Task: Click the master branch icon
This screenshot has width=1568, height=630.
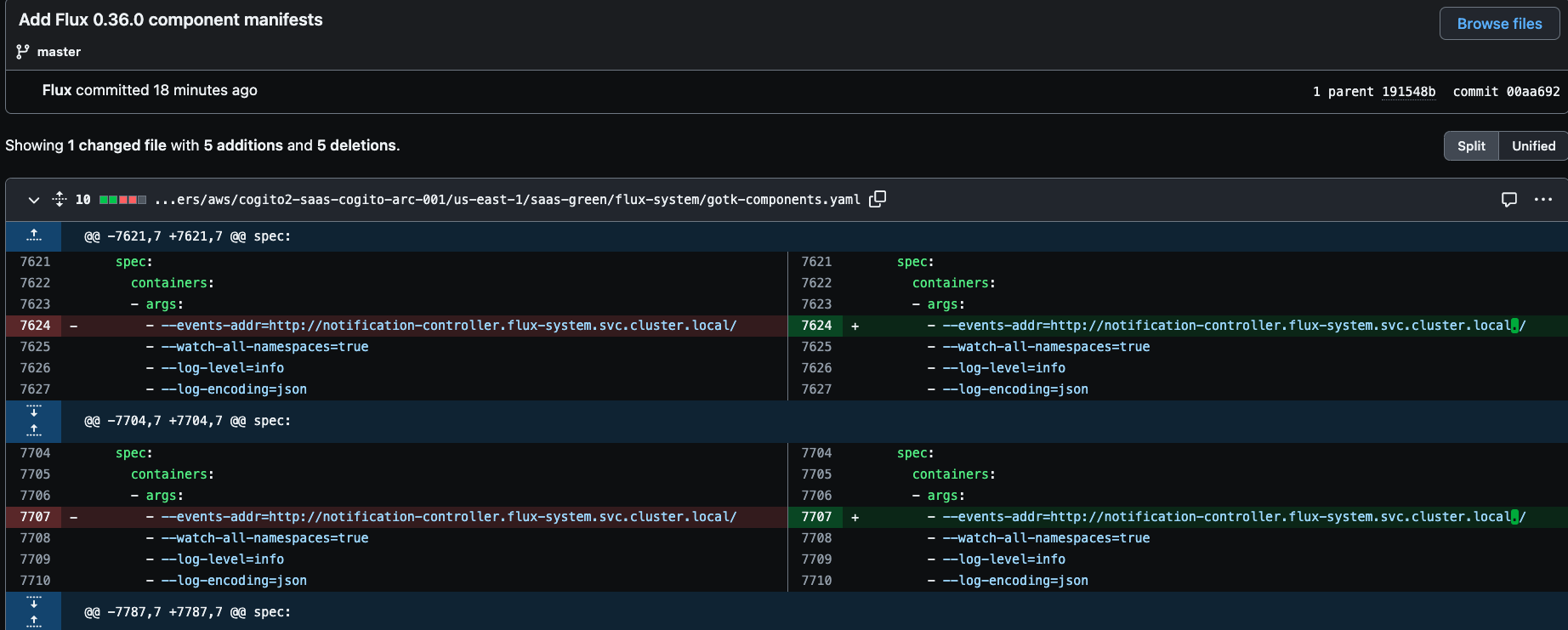Action: coord(23,52)
